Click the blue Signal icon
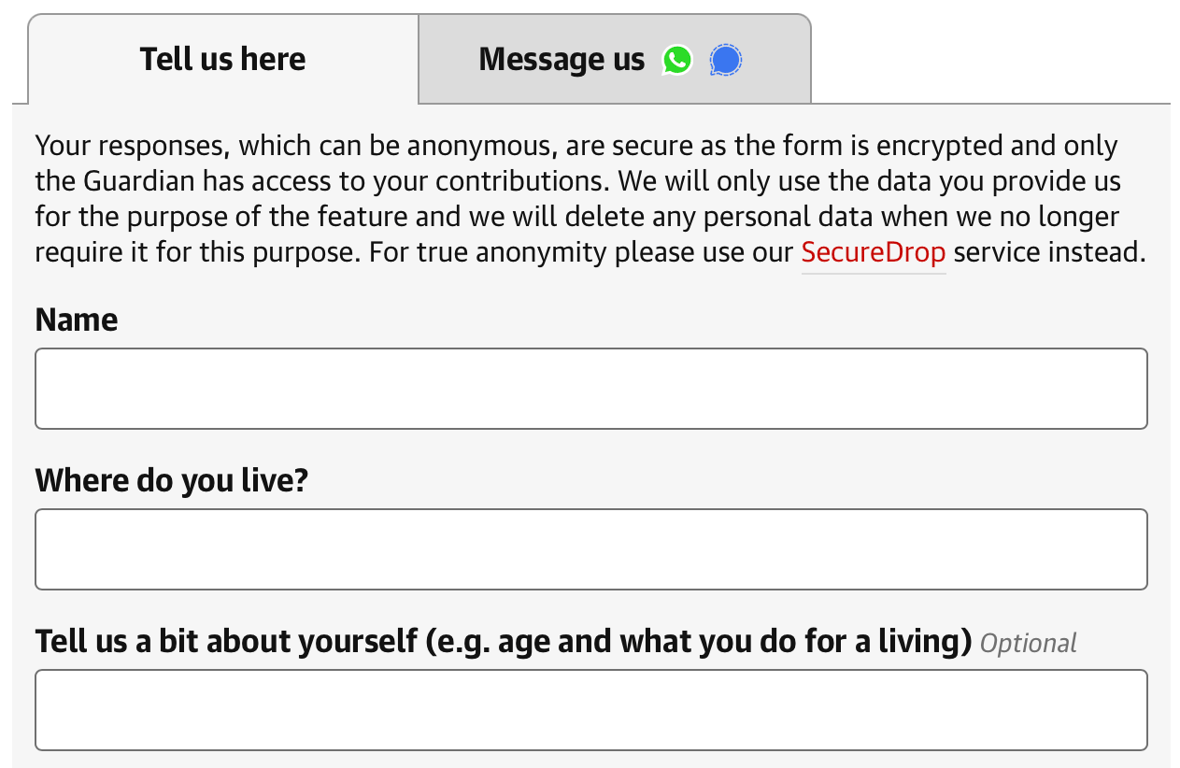Viewport: 1180px width, 768px height. pyautogui.click(x=726, y=60)
